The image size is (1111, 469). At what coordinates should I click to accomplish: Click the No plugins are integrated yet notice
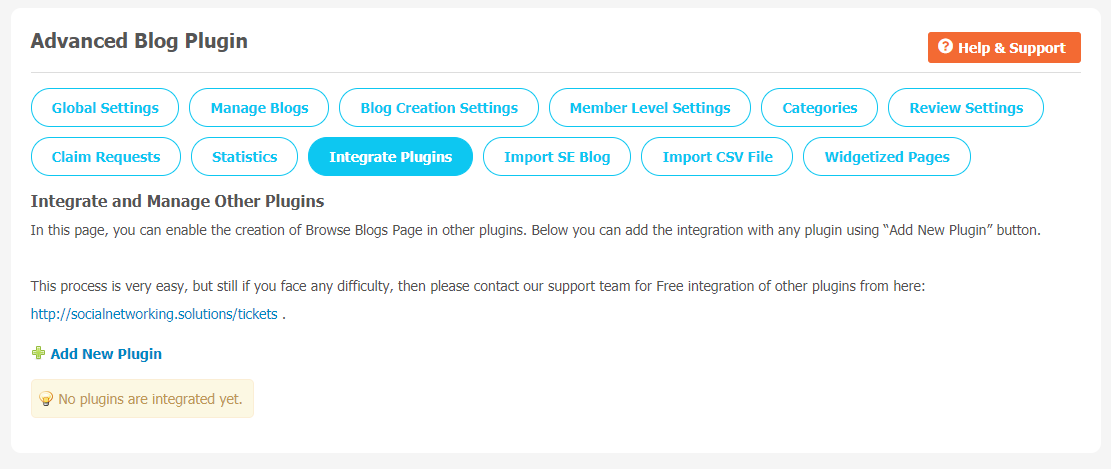[x=142, y=399]
